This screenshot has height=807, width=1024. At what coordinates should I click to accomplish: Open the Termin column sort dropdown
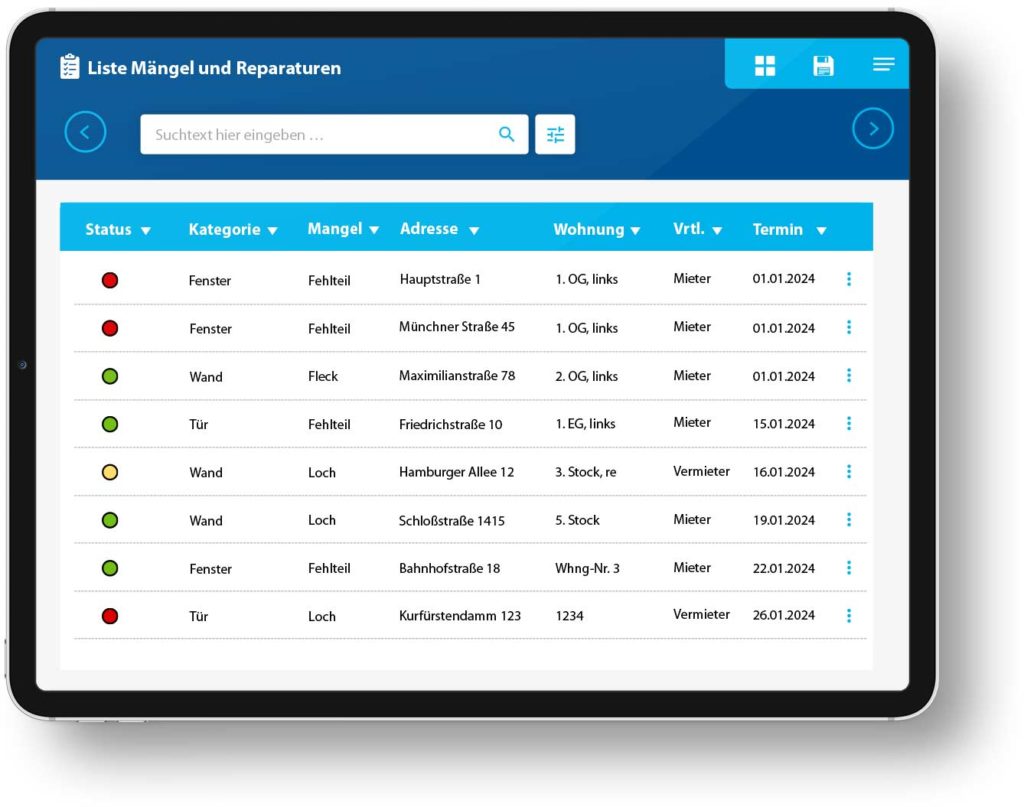821,231
